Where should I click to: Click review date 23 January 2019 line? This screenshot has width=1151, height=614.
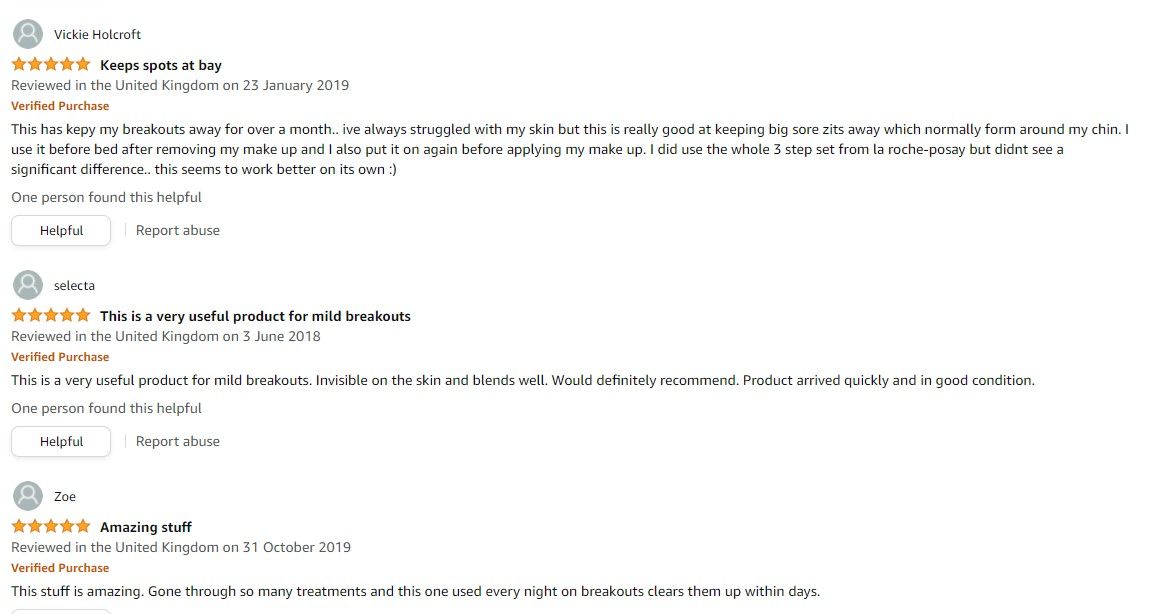click(180, 85)
